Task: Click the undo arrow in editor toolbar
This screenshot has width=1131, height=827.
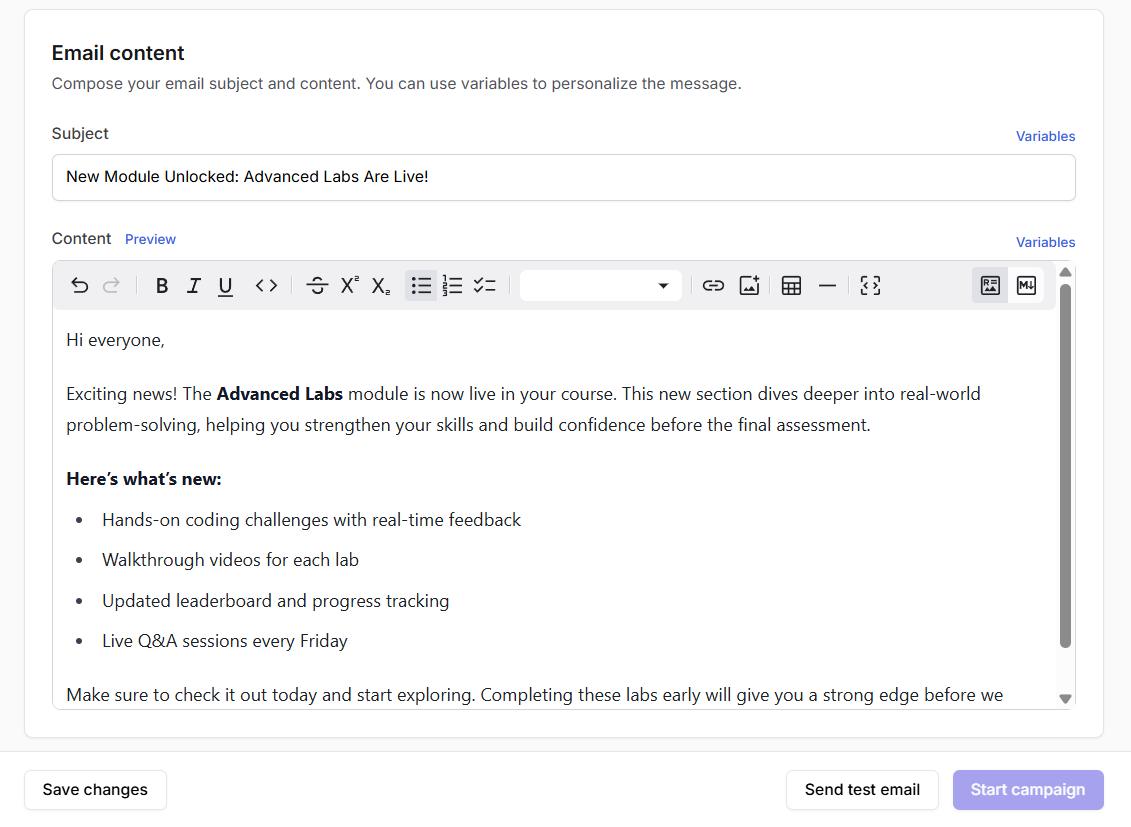Action: point(80,286)
